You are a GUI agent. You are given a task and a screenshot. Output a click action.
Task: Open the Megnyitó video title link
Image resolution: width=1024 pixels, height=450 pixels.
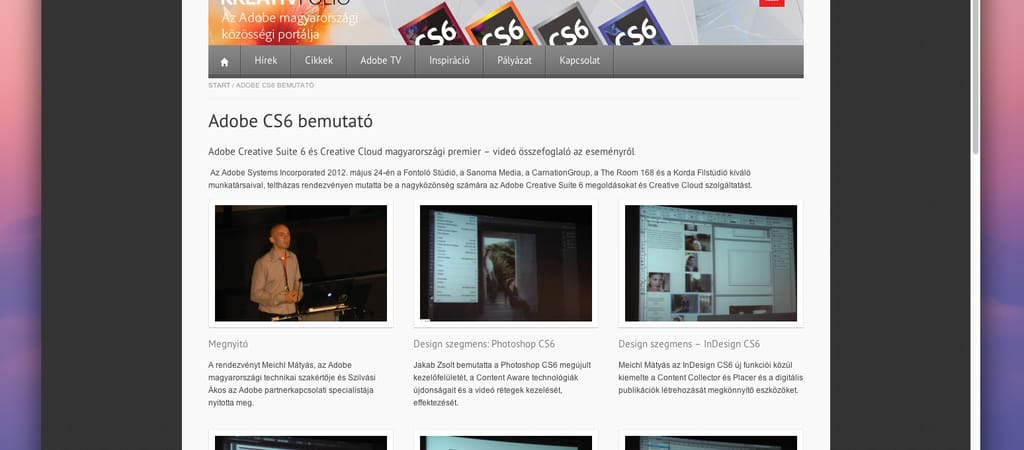click(x=228, y=344)
